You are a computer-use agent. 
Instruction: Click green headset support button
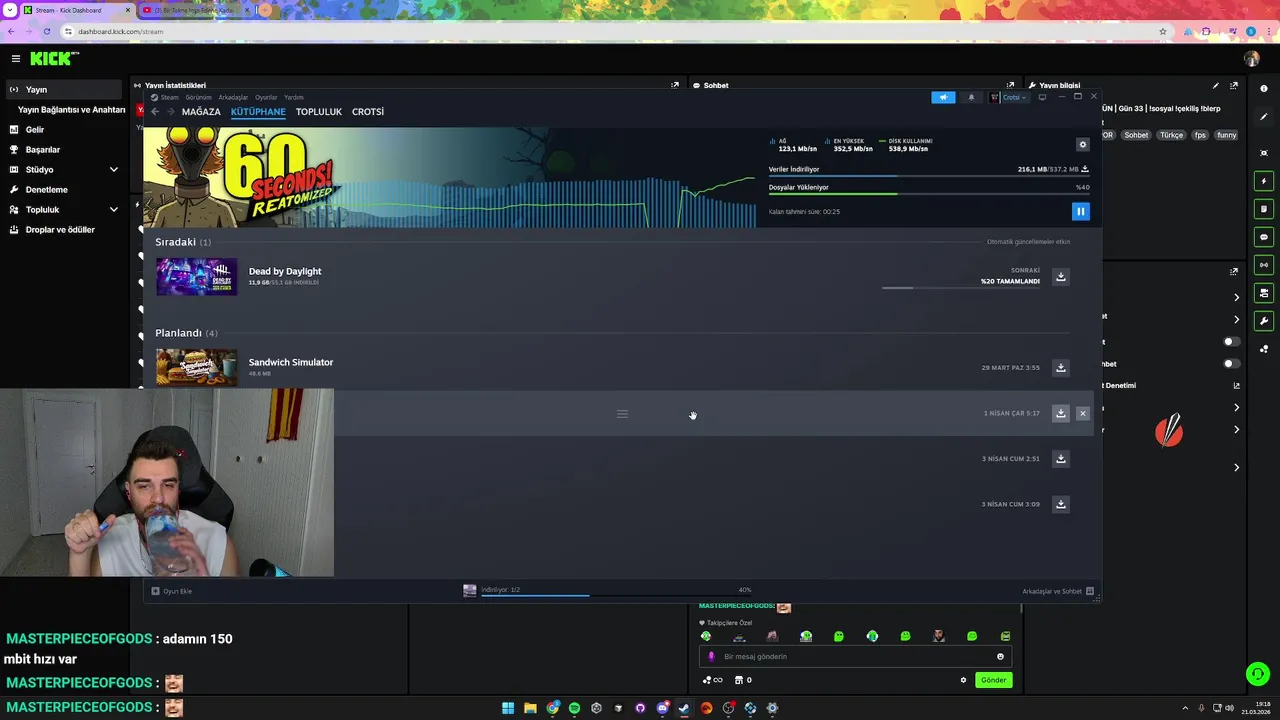[1257, 674]
